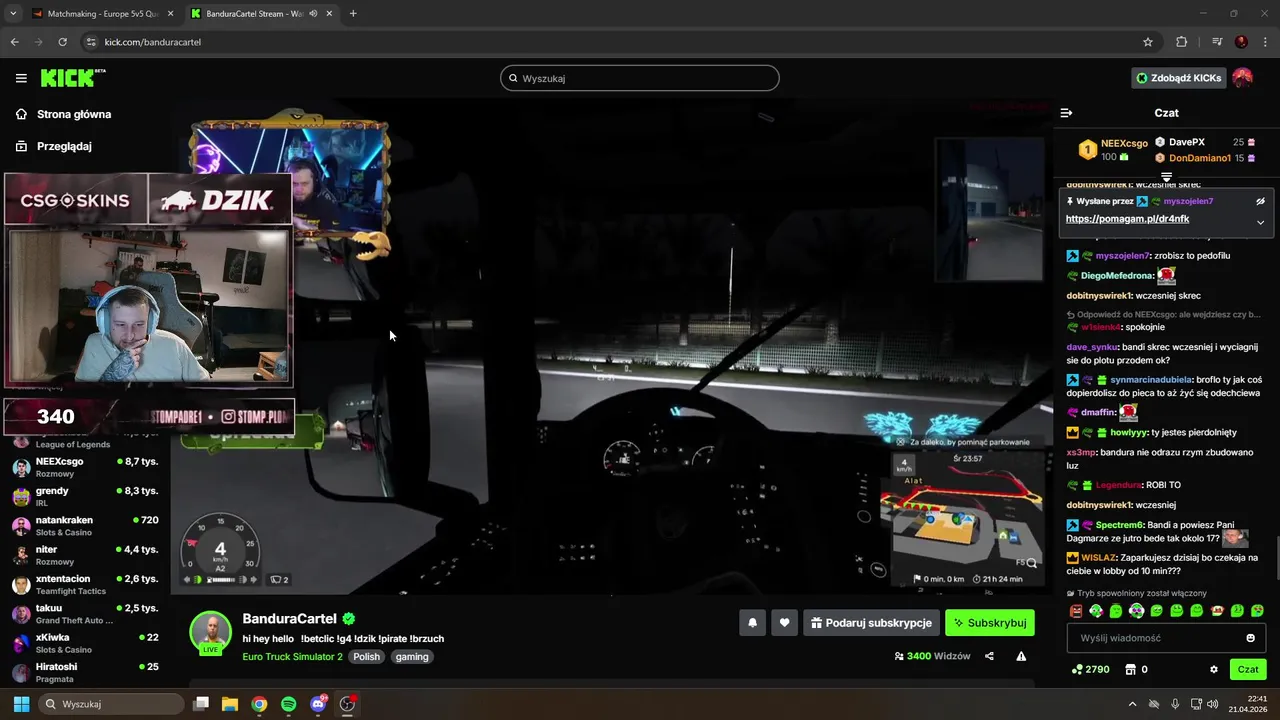Screen dimensions: 1280x720
Task: Show hidden system tray icons chevron
Action: pyautogui.click(x=1132, y=704)
